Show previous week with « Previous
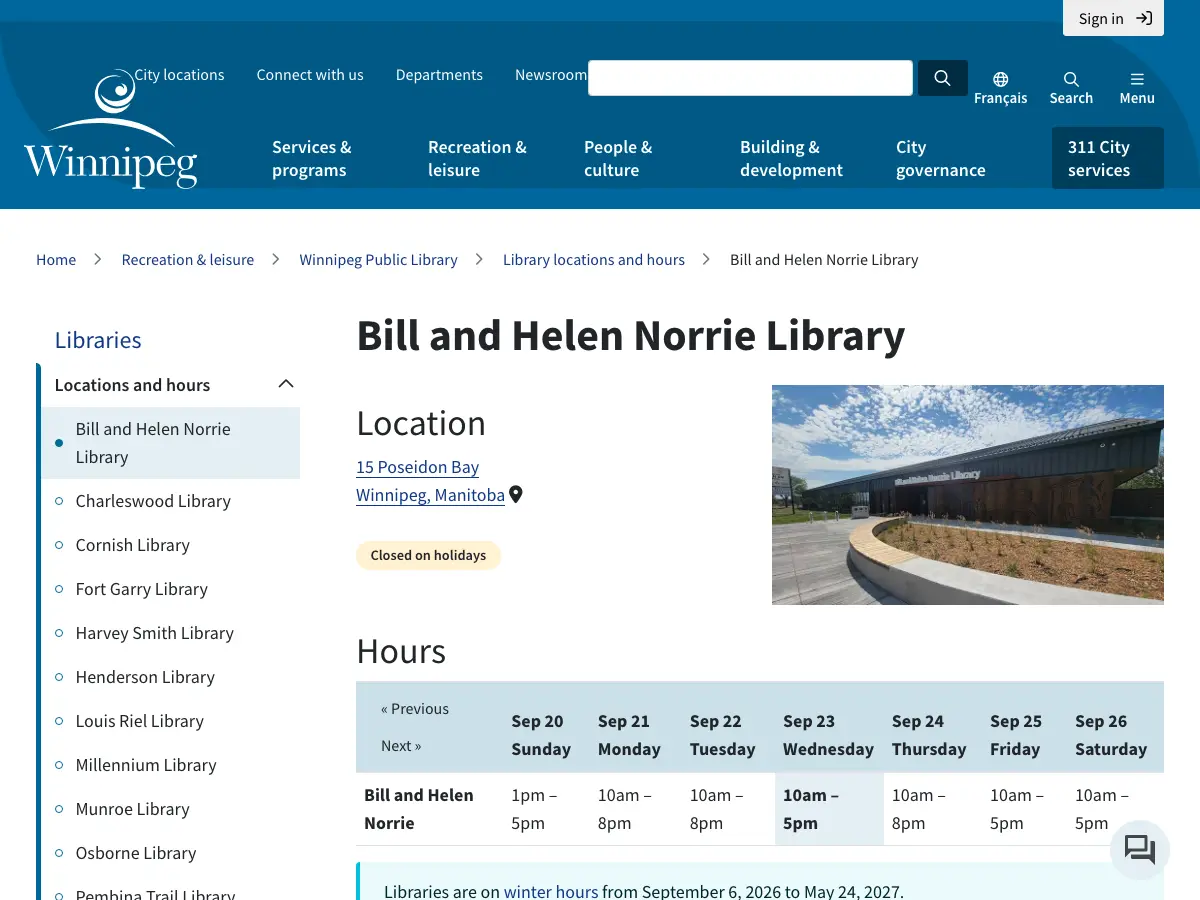 pos(415,709)
